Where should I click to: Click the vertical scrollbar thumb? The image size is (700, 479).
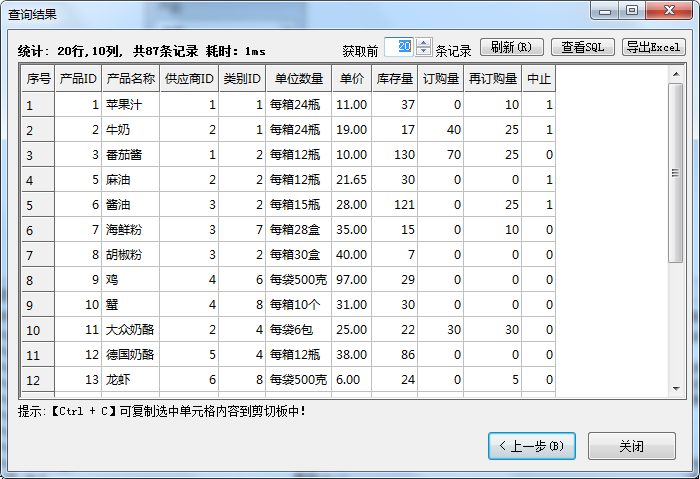click(x=677, y=172)
